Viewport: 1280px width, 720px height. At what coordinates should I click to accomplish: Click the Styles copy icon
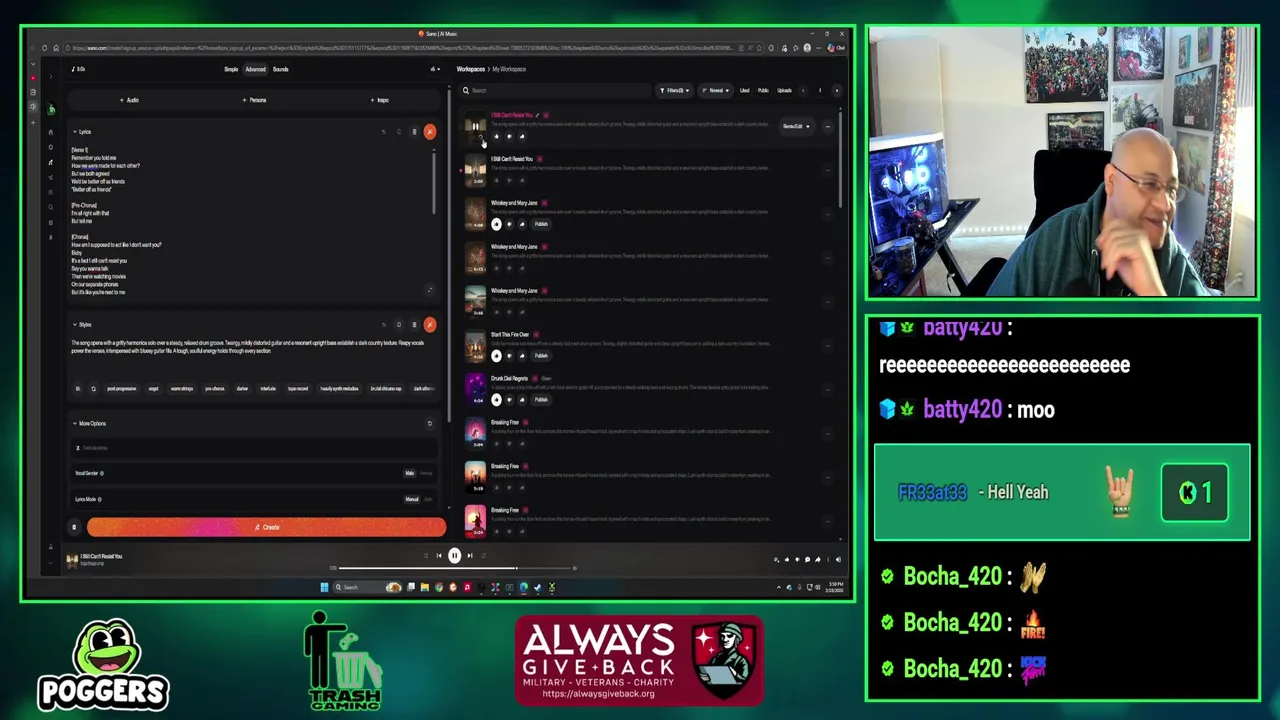click(398, 324)
